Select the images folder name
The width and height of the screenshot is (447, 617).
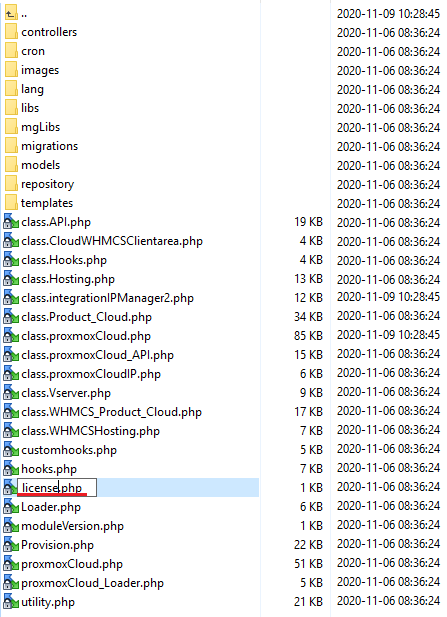[x=40, y=70]
